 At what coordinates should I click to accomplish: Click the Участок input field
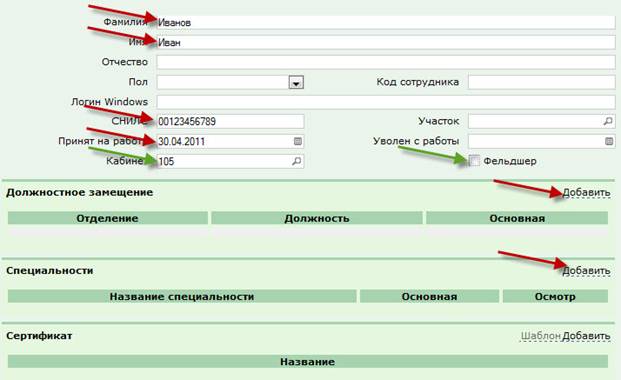click(x=541, y=121)
